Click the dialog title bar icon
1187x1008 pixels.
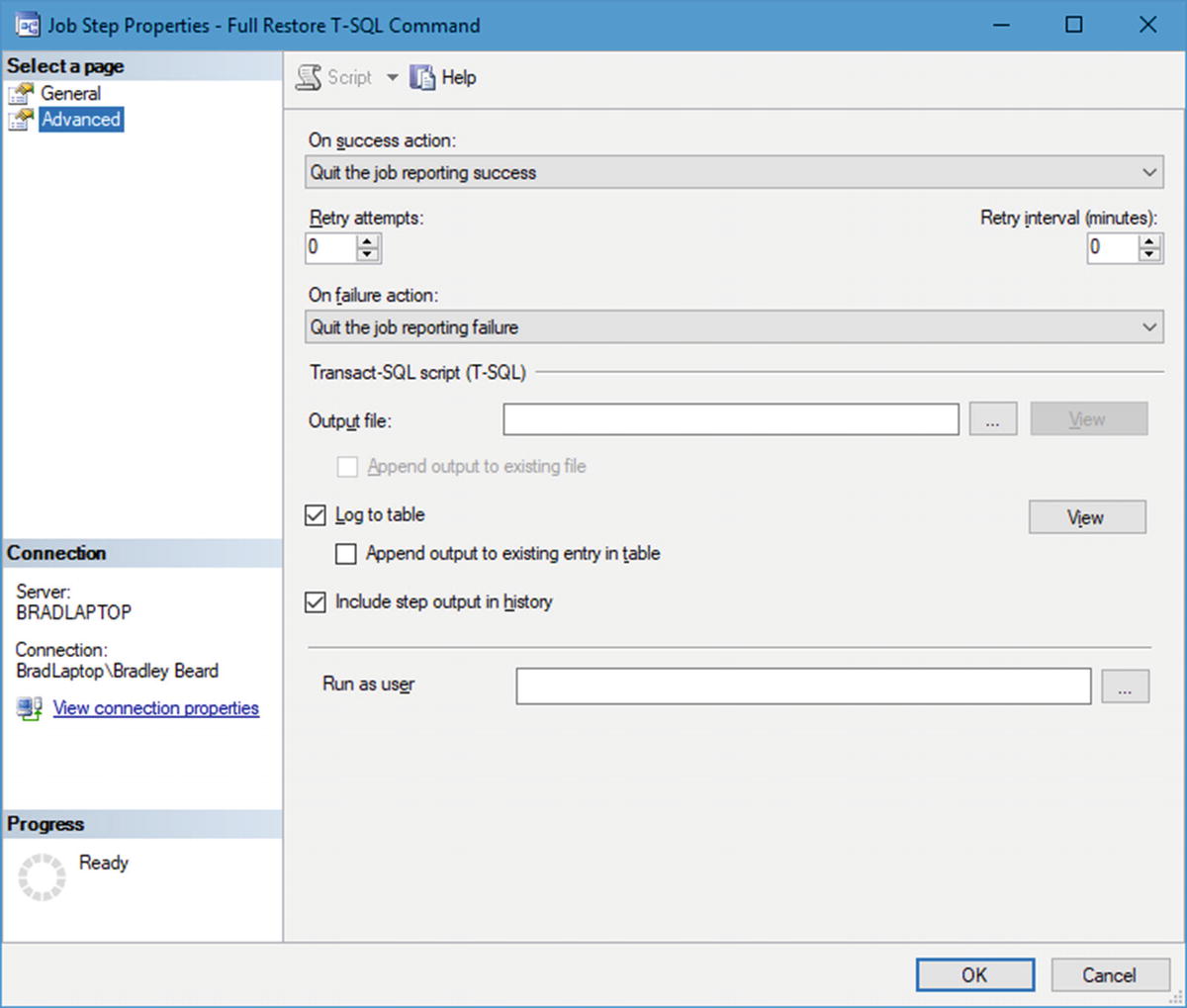click(27, 25)
